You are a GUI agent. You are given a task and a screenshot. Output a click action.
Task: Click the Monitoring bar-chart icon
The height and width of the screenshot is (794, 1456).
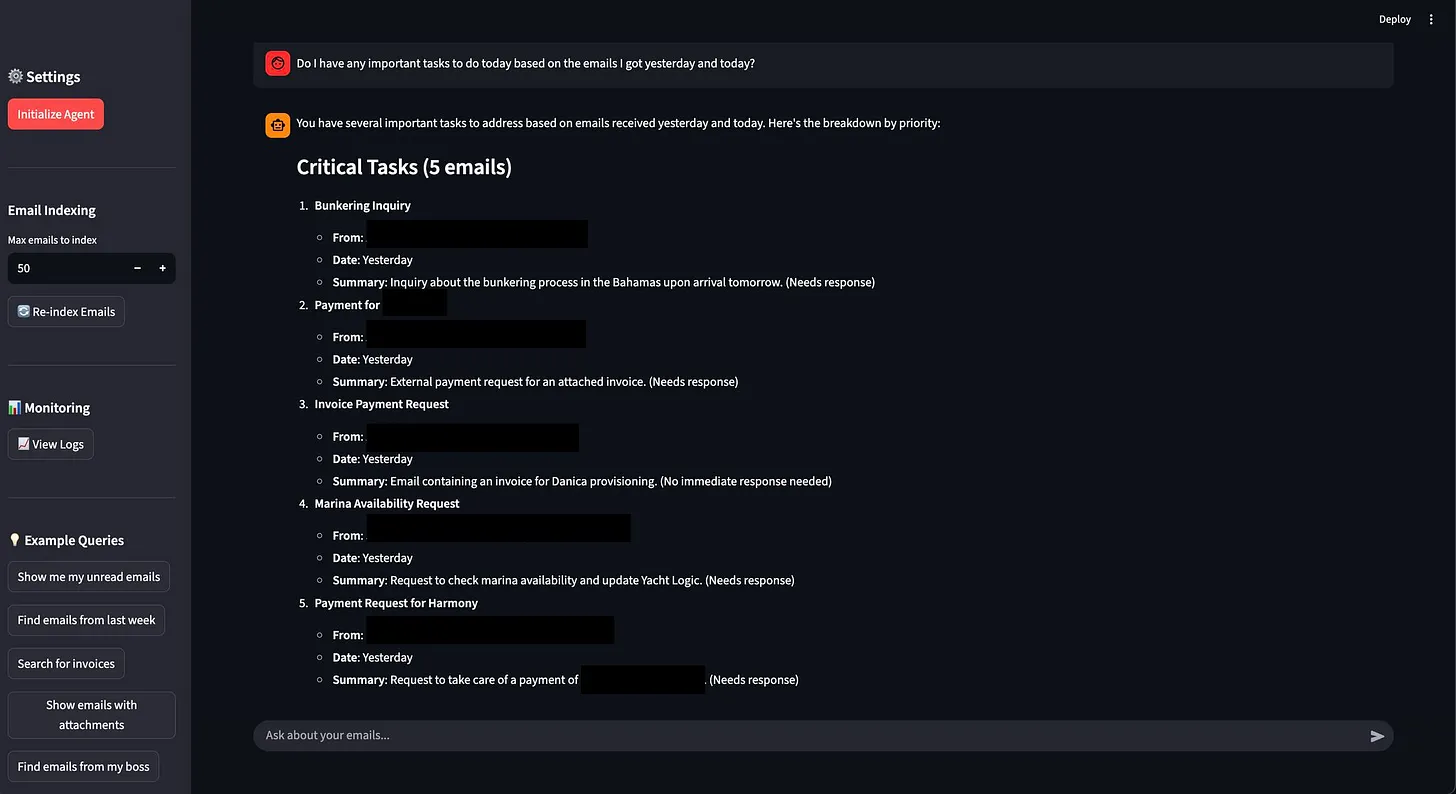[14, 407]
